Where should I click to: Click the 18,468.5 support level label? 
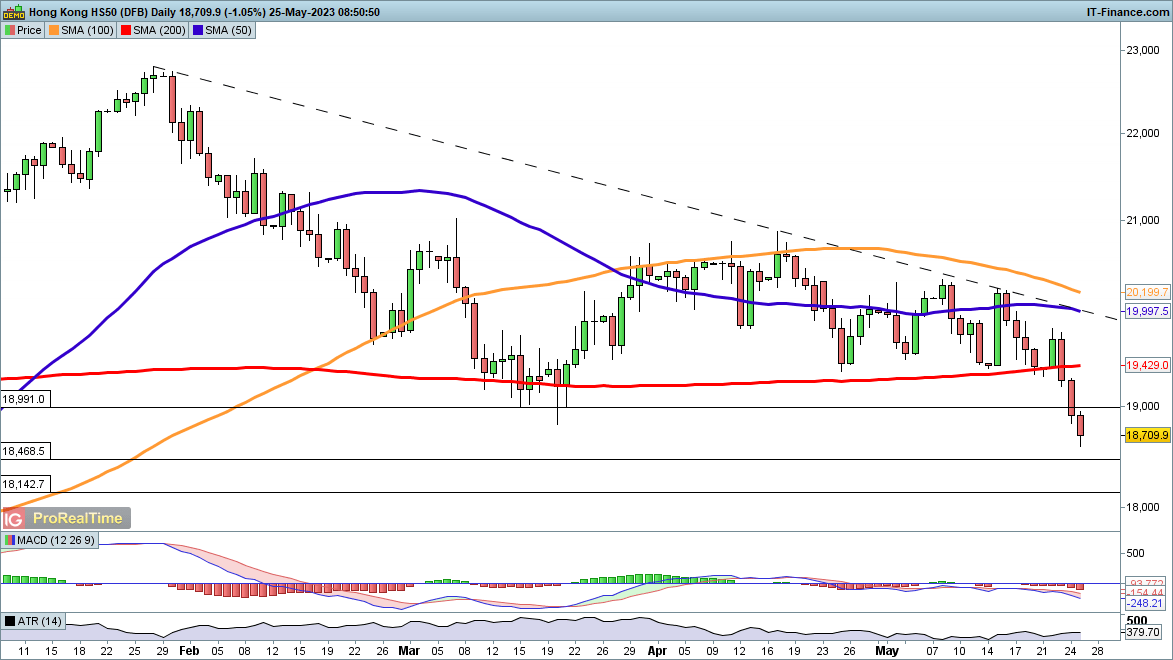tap(25, 451)
